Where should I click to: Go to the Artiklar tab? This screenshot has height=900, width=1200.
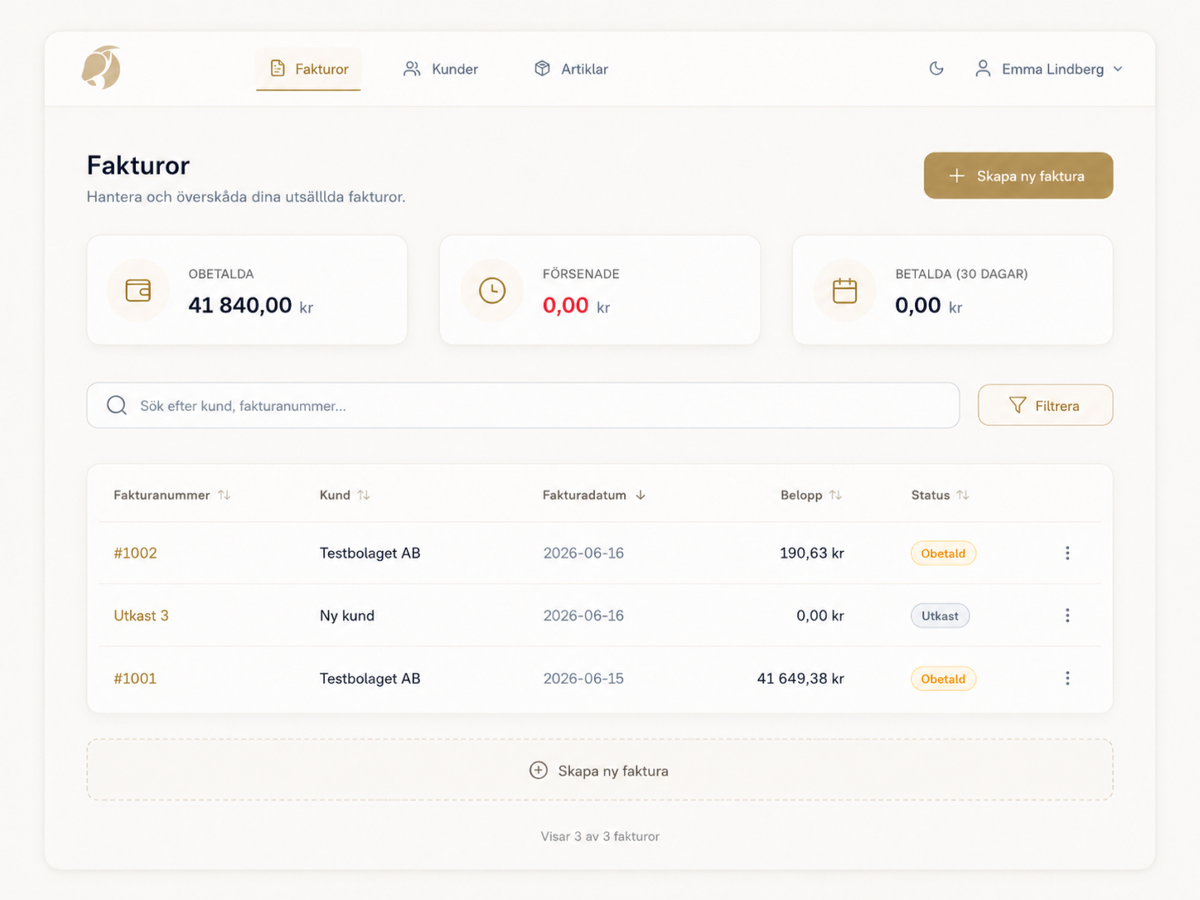click(x=571, y=69)
